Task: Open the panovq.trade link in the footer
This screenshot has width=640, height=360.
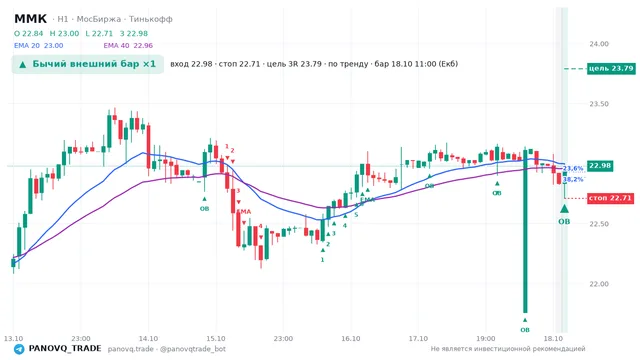Action: pos(131,349)
